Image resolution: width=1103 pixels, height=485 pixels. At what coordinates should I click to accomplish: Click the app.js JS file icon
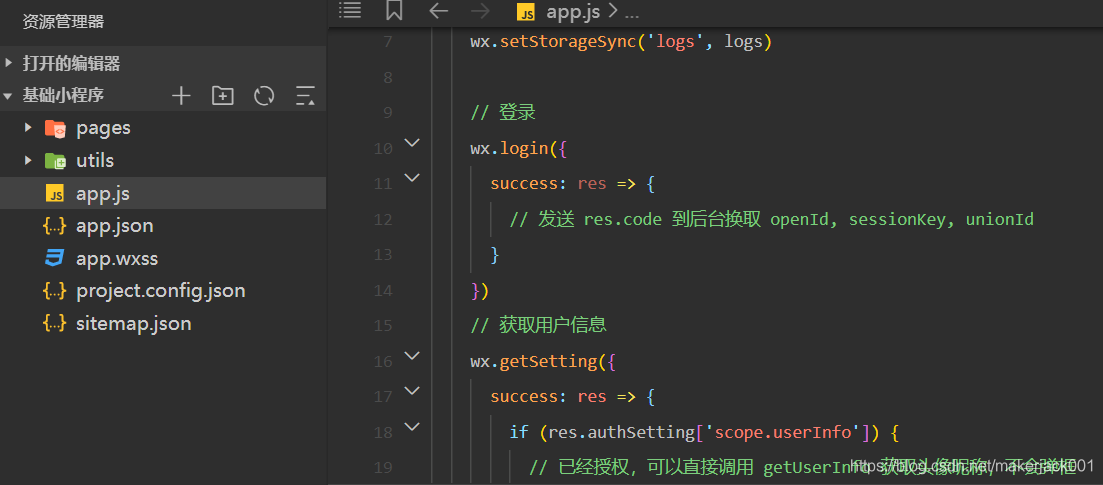55,193
